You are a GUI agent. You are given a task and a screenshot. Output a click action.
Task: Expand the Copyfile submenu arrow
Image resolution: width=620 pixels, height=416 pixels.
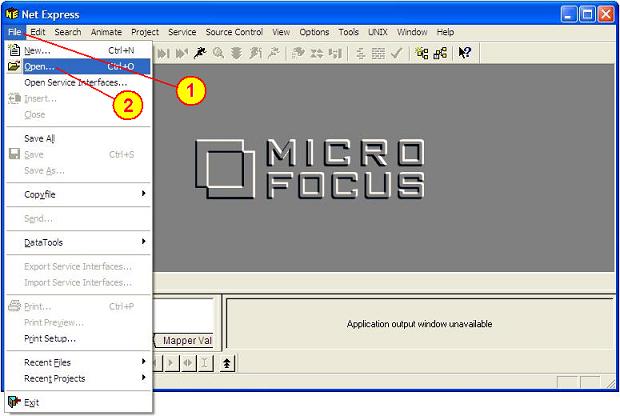[144, 193]
